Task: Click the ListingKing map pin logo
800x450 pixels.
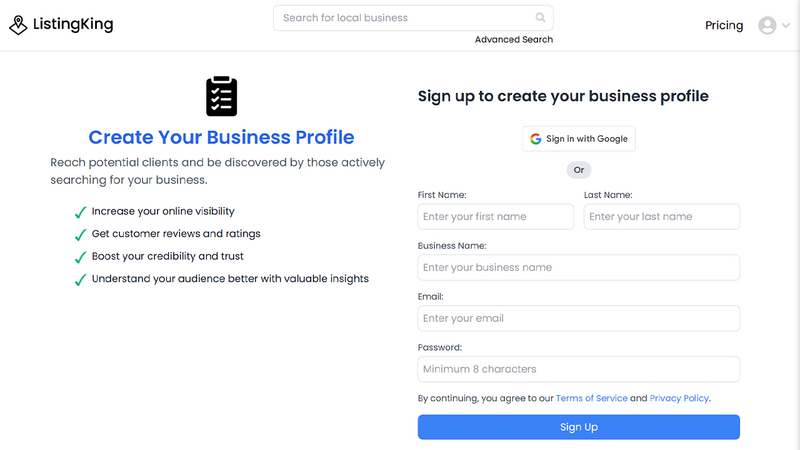Action: (18, 25)
